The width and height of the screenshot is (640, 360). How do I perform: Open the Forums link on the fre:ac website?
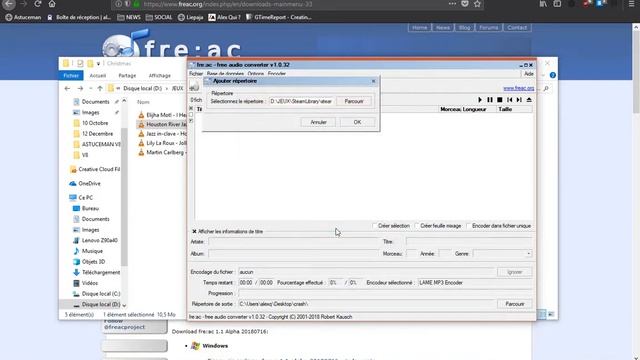tap(489, 28)
